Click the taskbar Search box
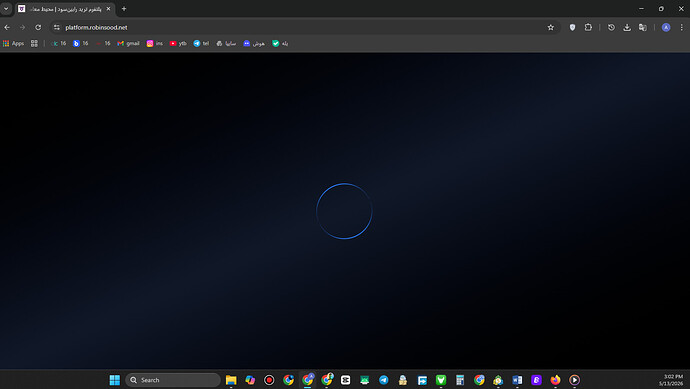This screenshot has width=690, height=389. pos(172,380)
